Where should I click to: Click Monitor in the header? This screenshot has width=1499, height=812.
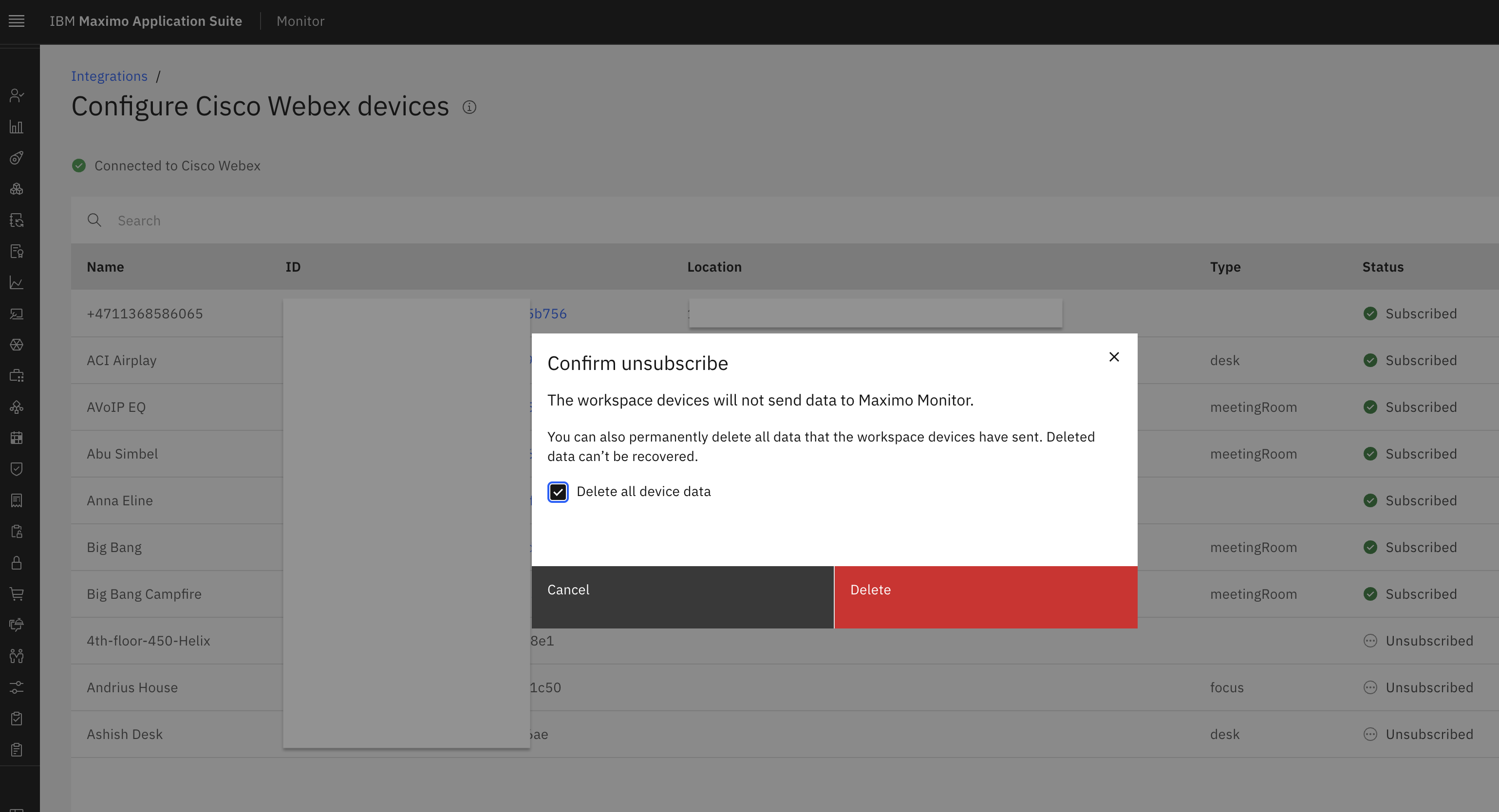click(300, 21)
